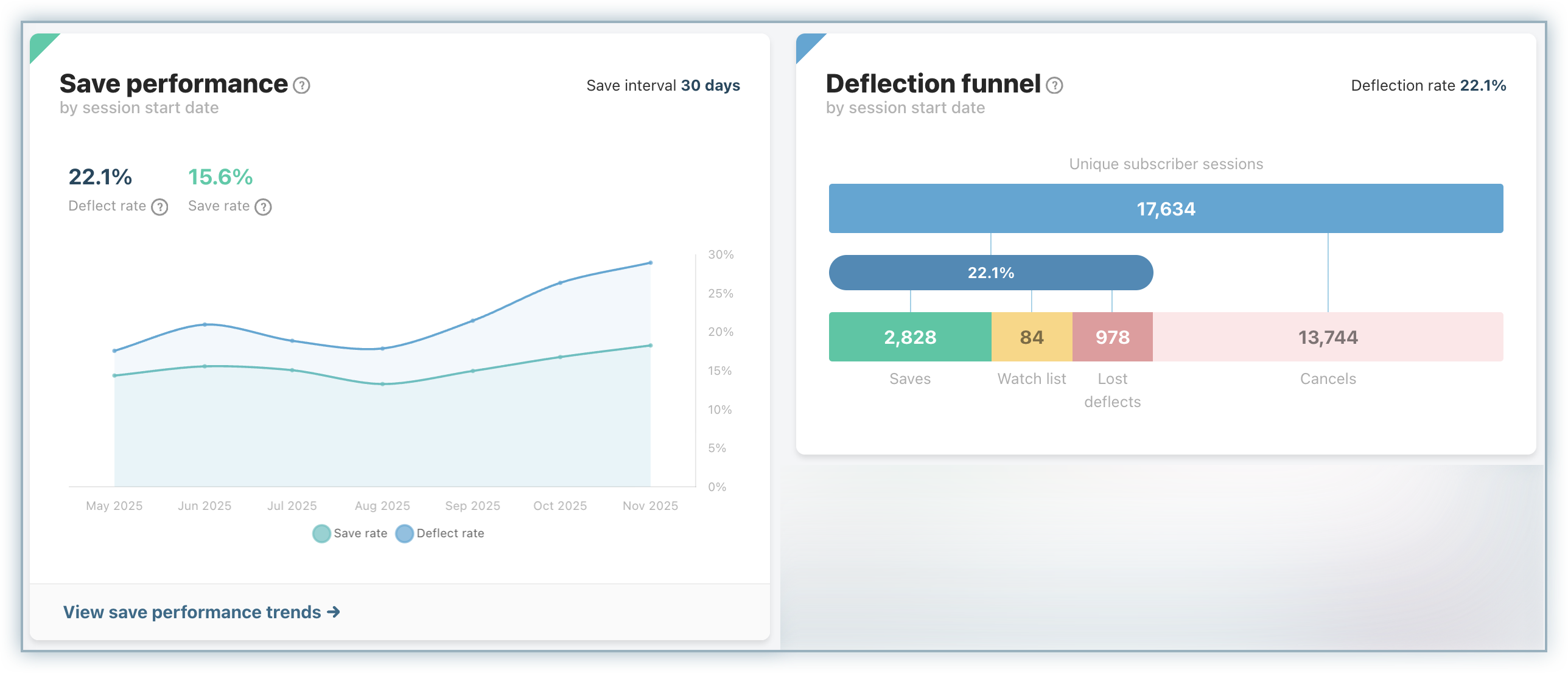Click May 2025 save rate data point
The image size is (1568, 673).
(x=114, y=375)
